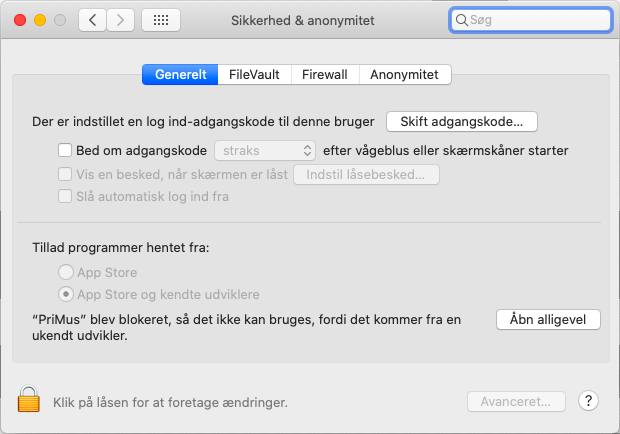
Task: Click the padlock icon to unlock changes
Action: [x=28, y=399]
